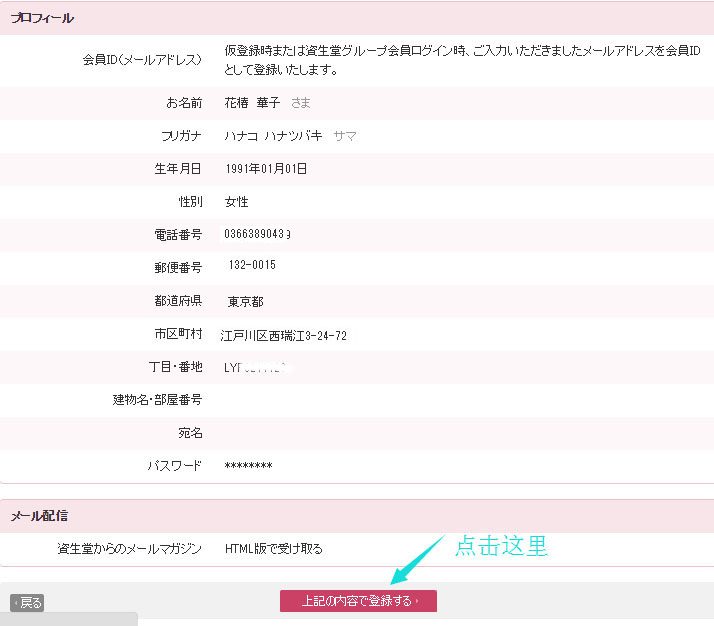Image resolution: width=714 pixels, height=626 pixels.
Task: Click the prefecture value 東京都
Action: coord(245,301)
